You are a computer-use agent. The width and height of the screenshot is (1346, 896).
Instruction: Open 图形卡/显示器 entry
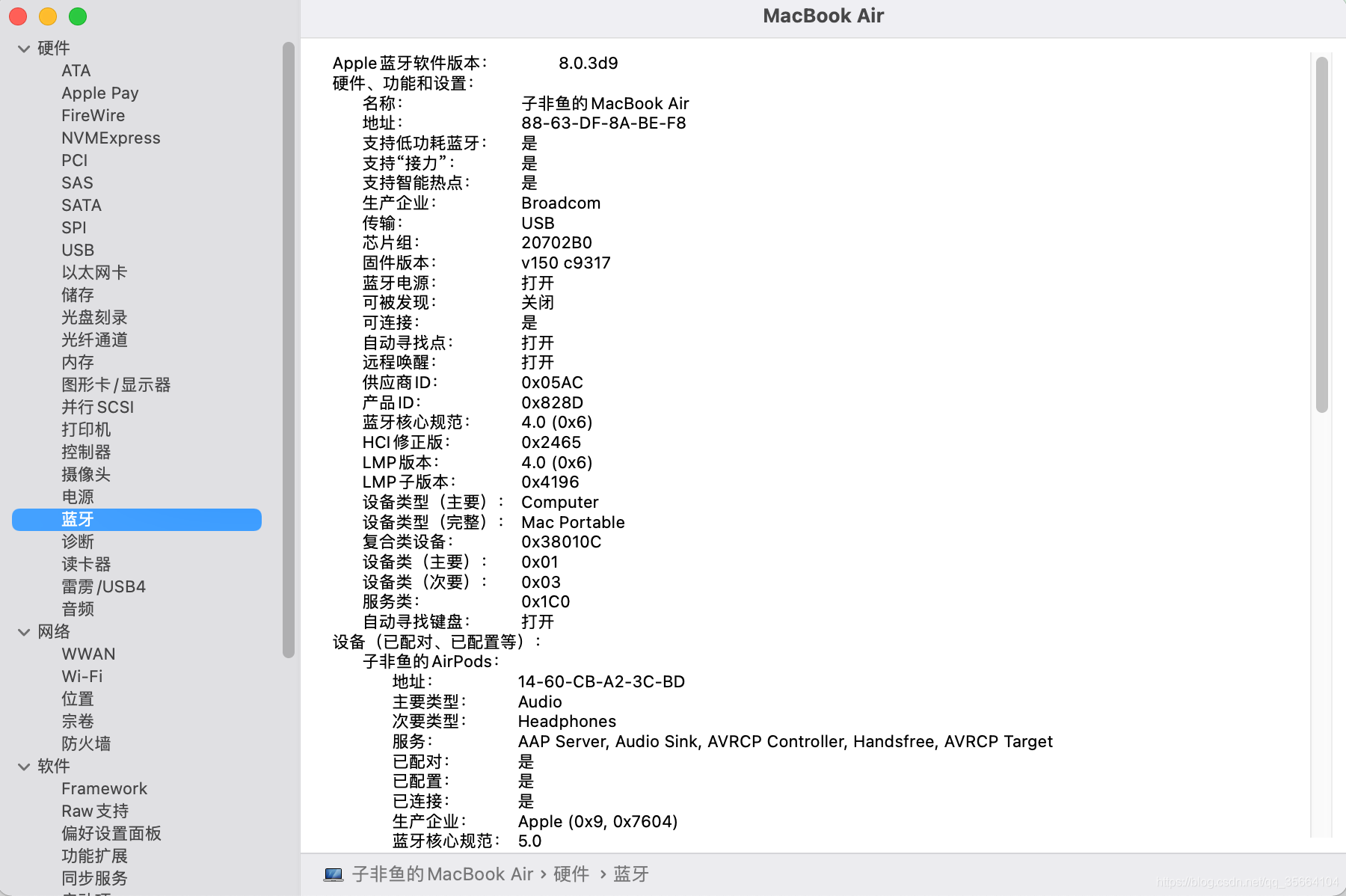click(x=116, y=385)
